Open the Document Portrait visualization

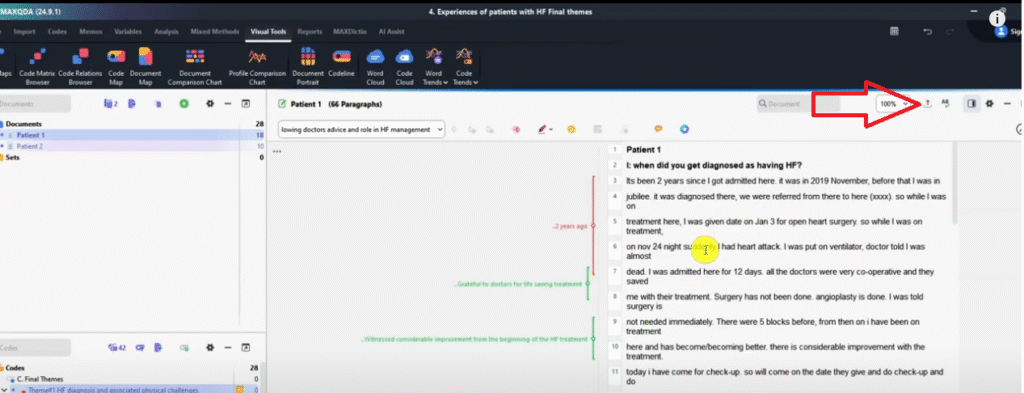(308, 66)
